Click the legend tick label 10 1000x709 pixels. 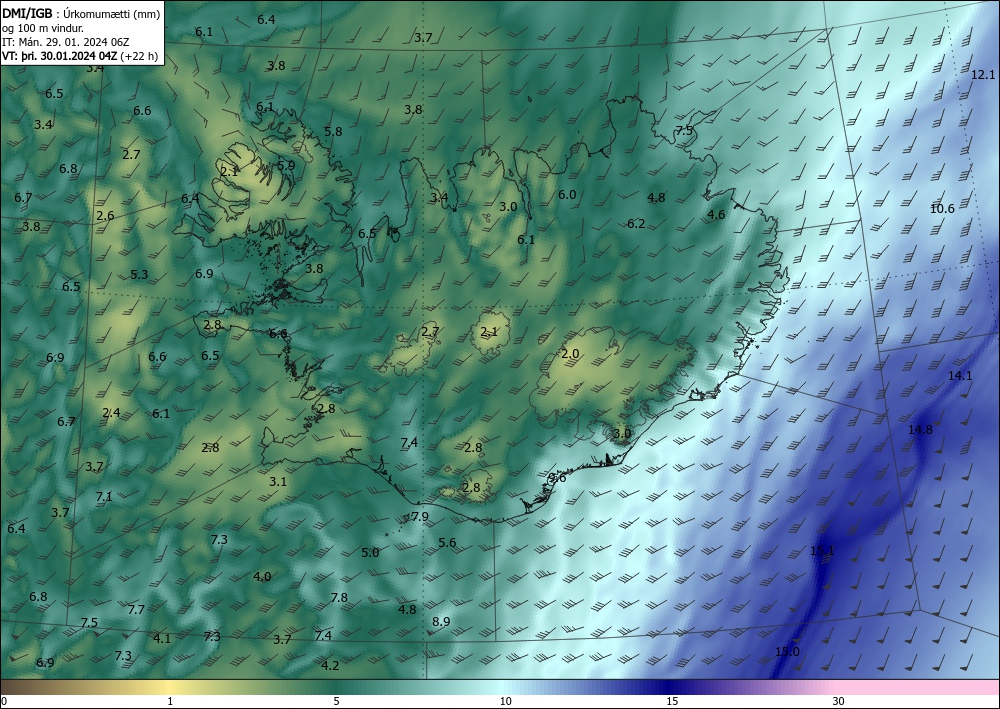point(505,701)
